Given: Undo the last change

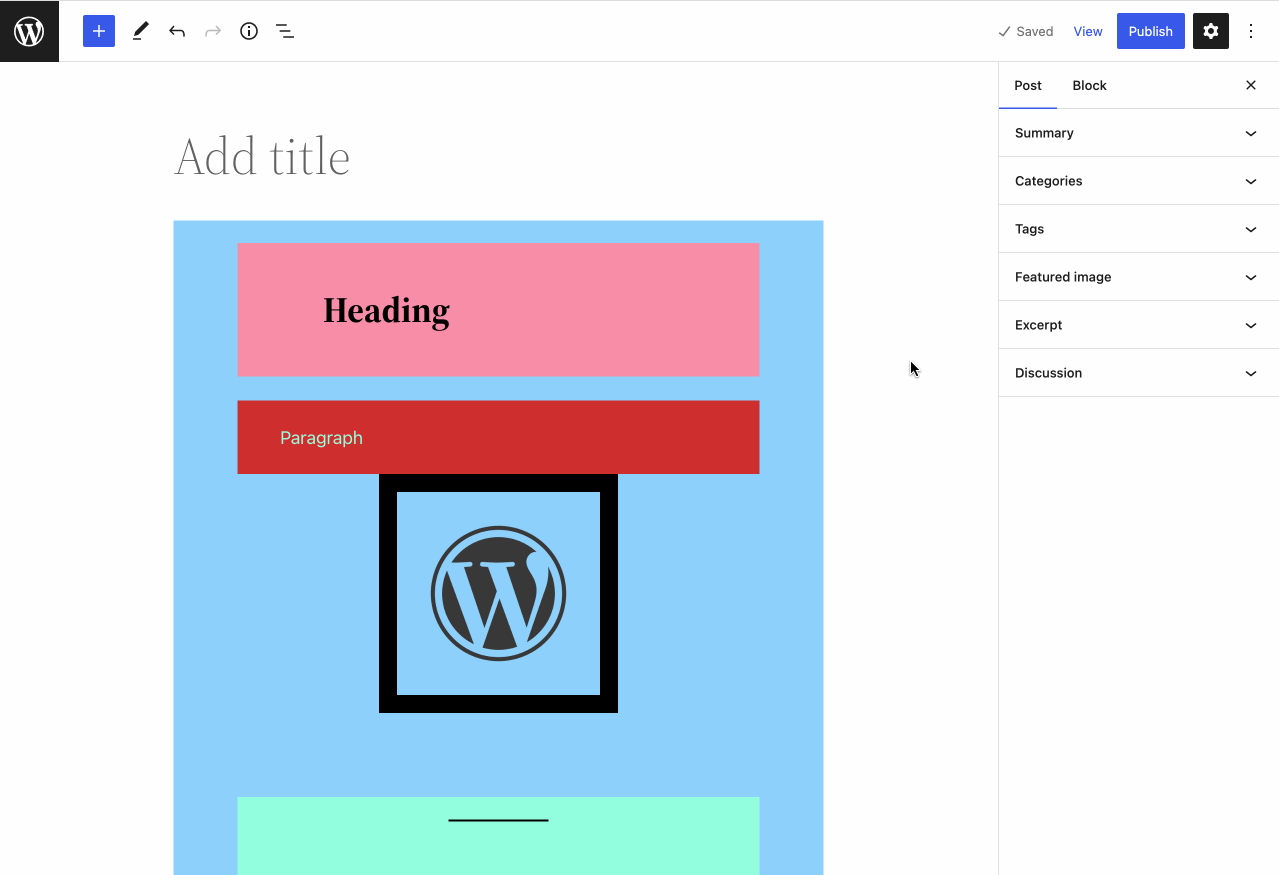Looking at the screenshot, I should pos(177,31).
